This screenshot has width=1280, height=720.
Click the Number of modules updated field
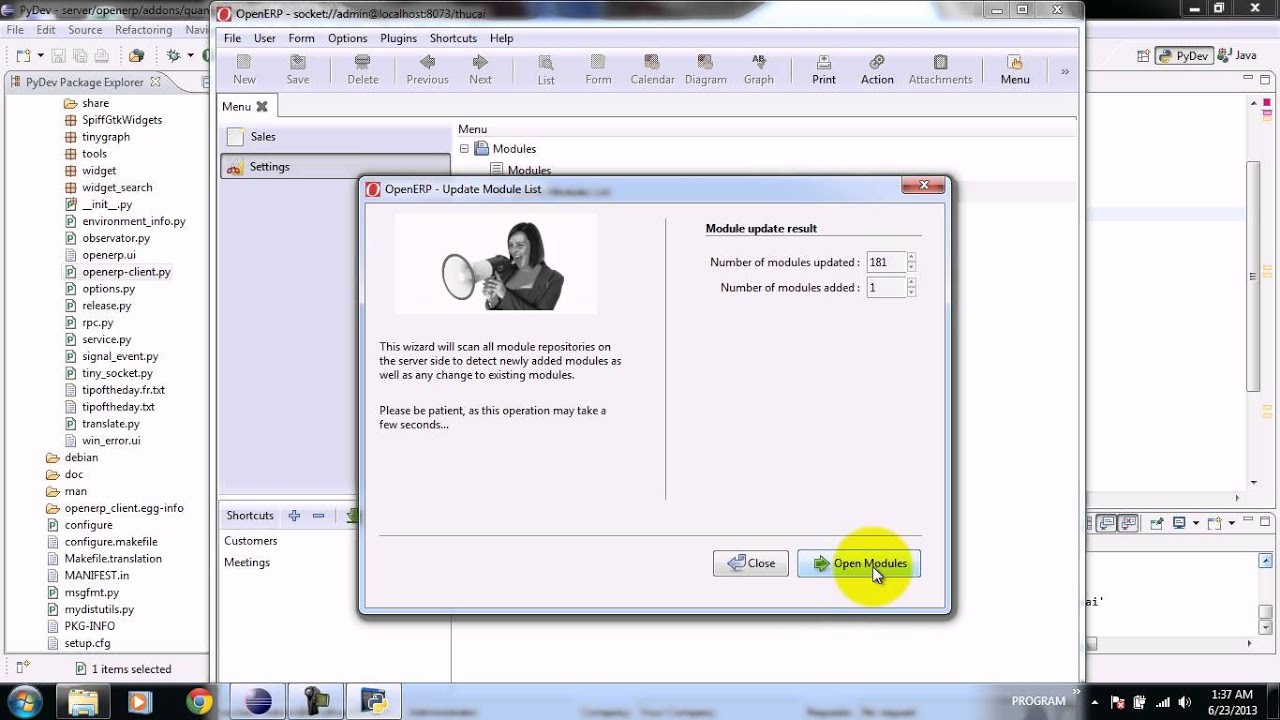coord(886,262)
